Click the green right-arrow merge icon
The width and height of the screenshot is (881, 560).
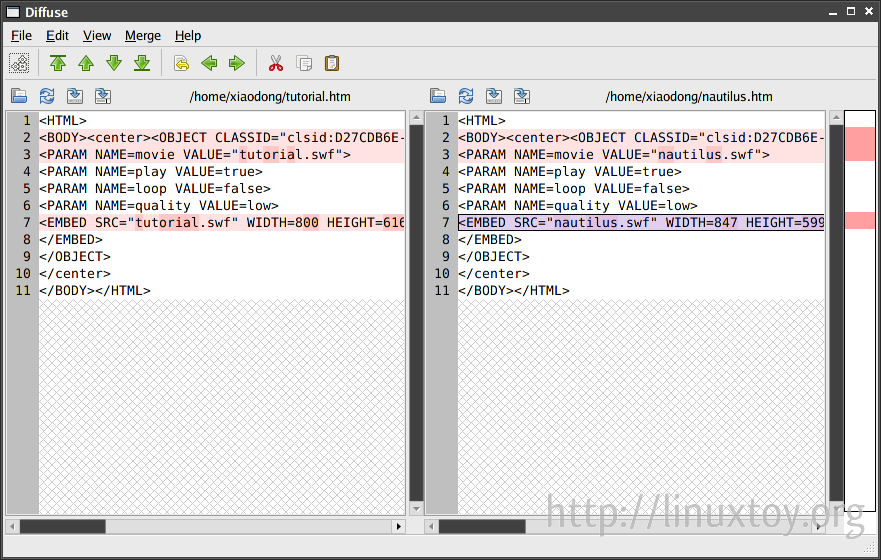click(237, 63)
